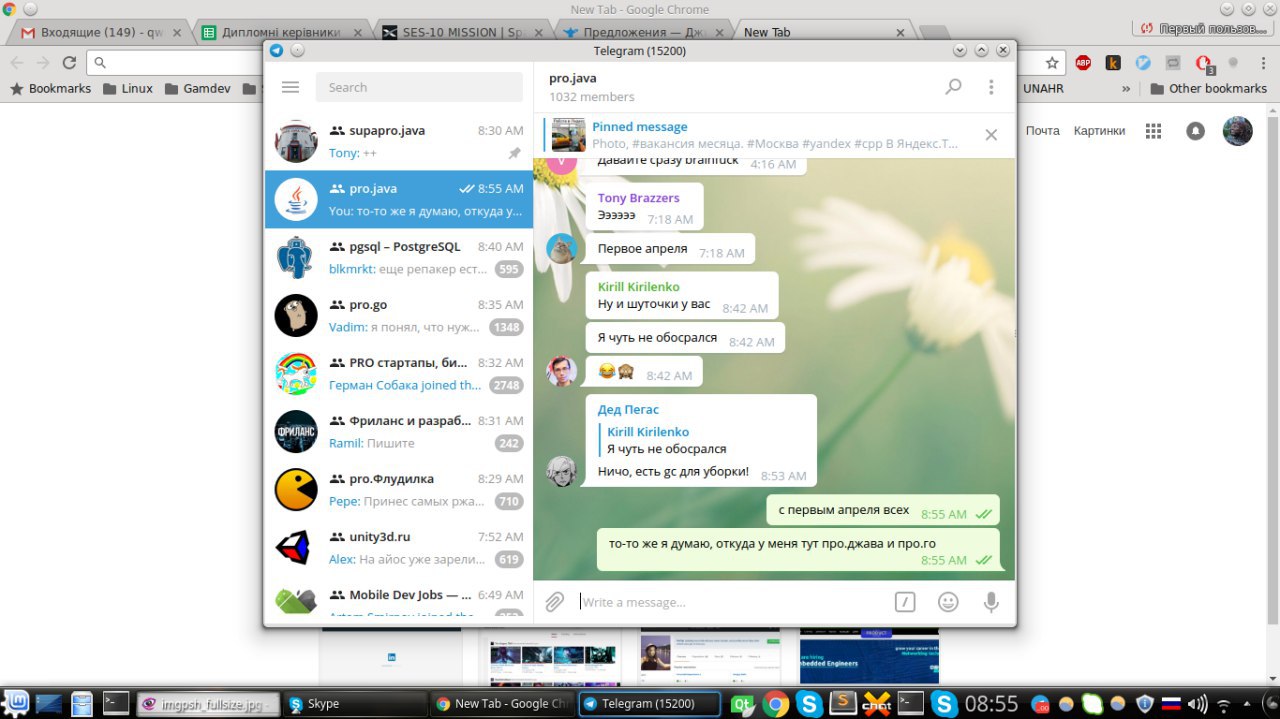Click the 08:55 taskbar clock
This screenshot has height=719, width=1280.
(x=991, y=704)
